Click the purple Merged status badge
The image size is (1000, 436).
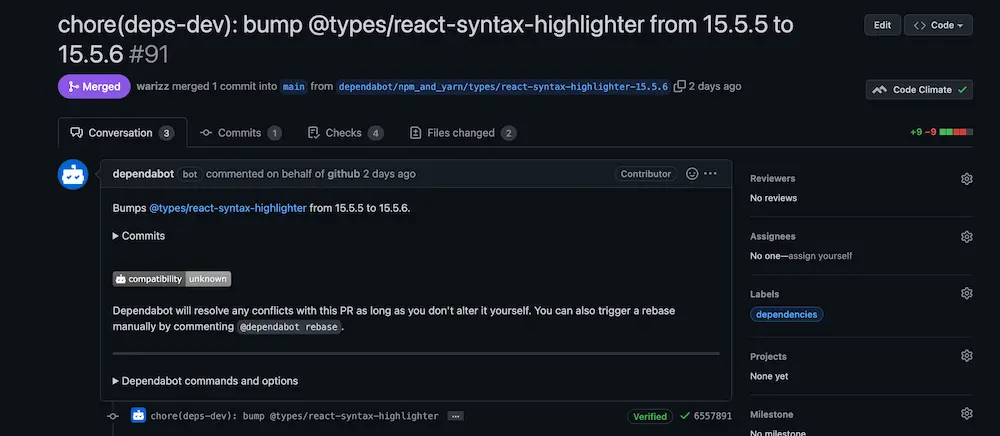click(94, 86)
